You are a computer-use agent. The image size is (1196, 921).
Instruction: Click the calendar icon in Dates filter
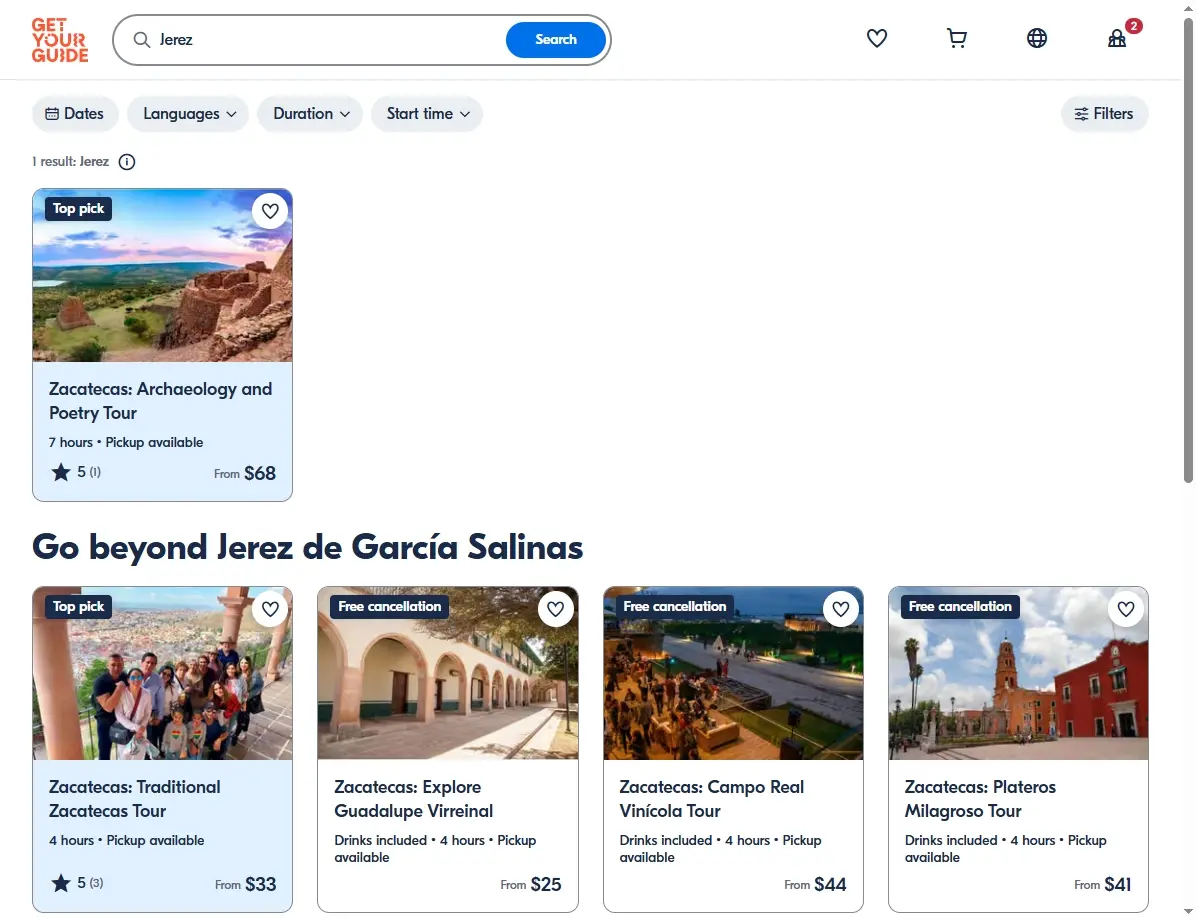pyautogui.click(x=52, y=114)
